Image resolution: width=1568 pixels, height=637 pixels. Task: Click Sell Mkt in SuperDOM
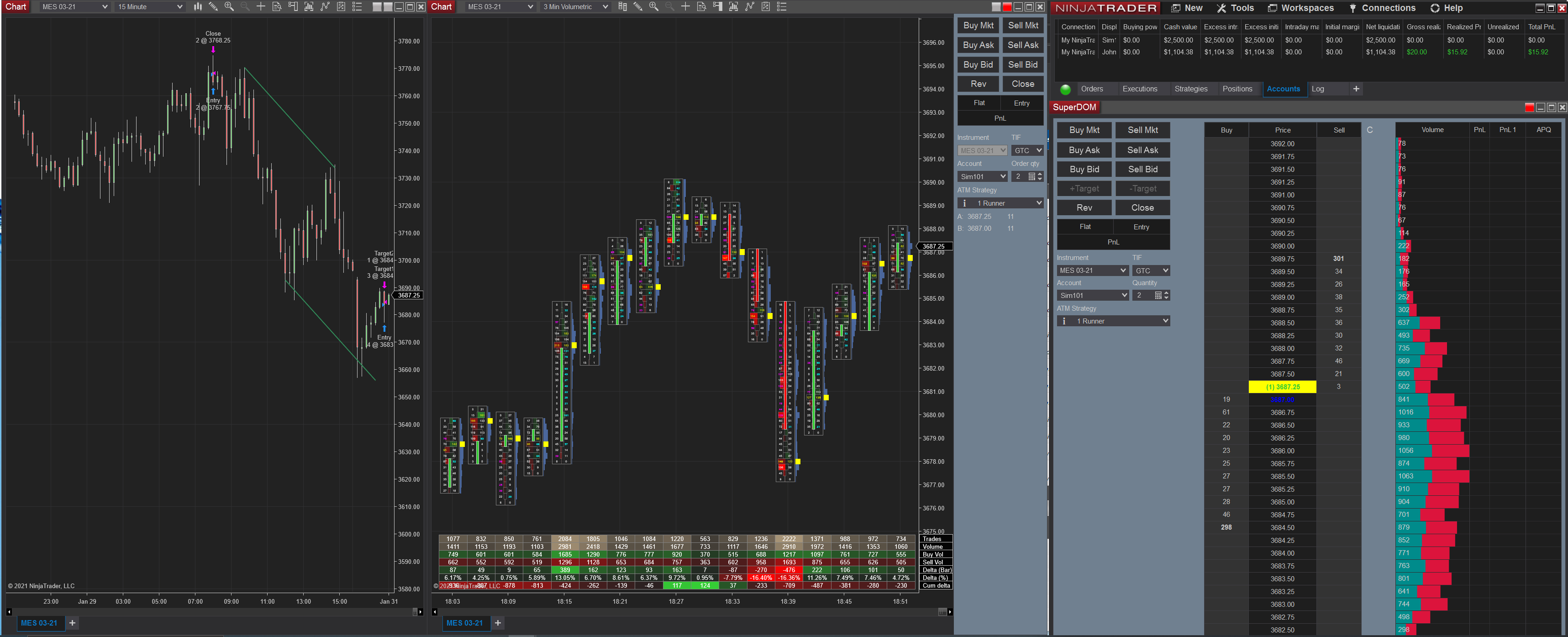[x=1142, y=130]
